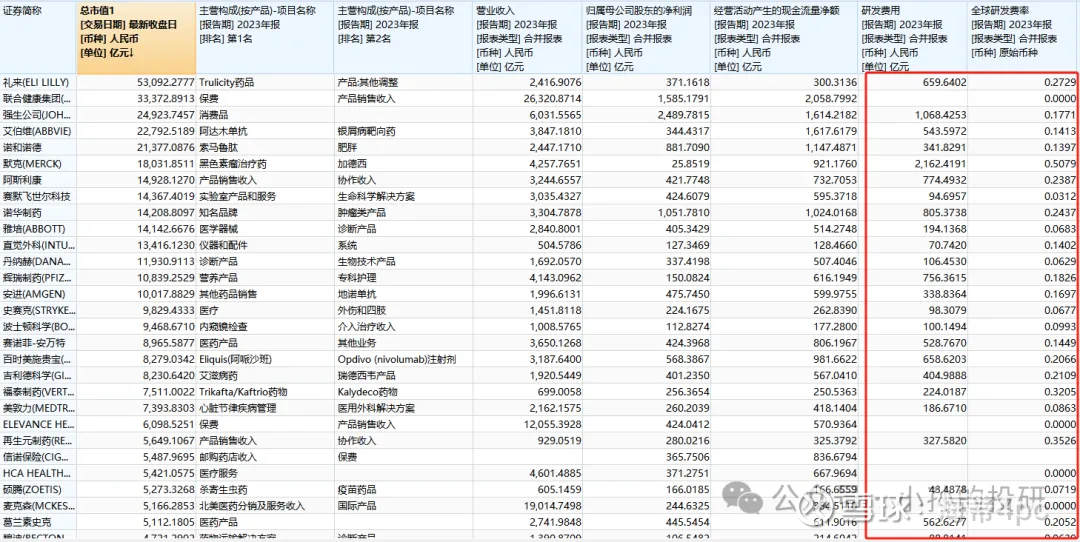Select the Trulicity药品 cell
The height and width of the screenshot is (542, 1080).
[x=227, y=82]
